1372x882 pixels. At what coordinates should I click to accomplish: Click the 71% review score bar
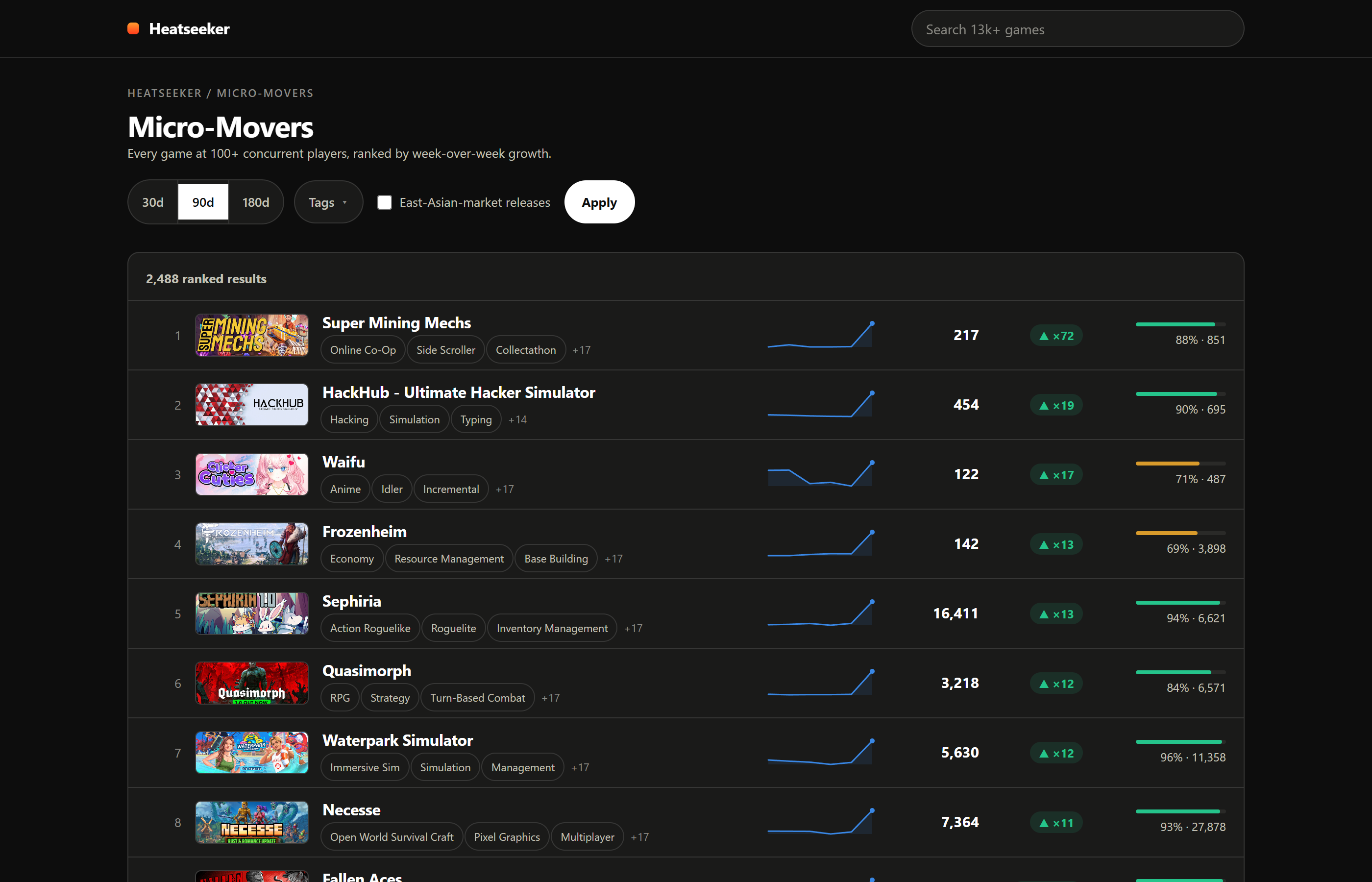[1180, 464]
